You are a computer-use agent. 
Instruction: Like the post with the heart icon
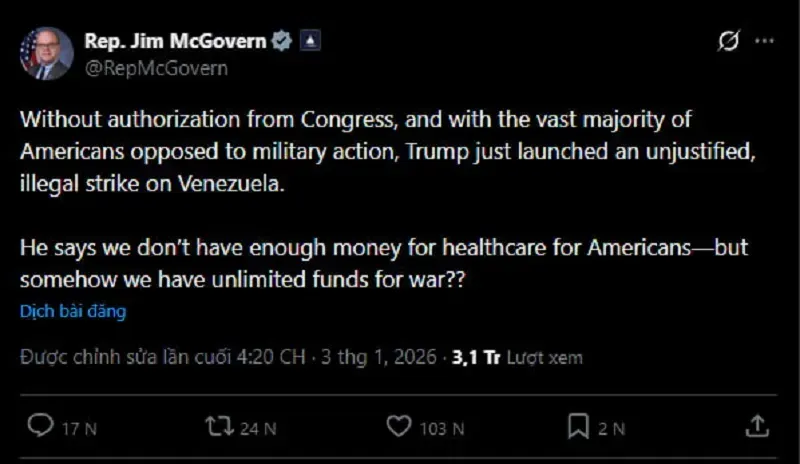click(x=398, y=427)
